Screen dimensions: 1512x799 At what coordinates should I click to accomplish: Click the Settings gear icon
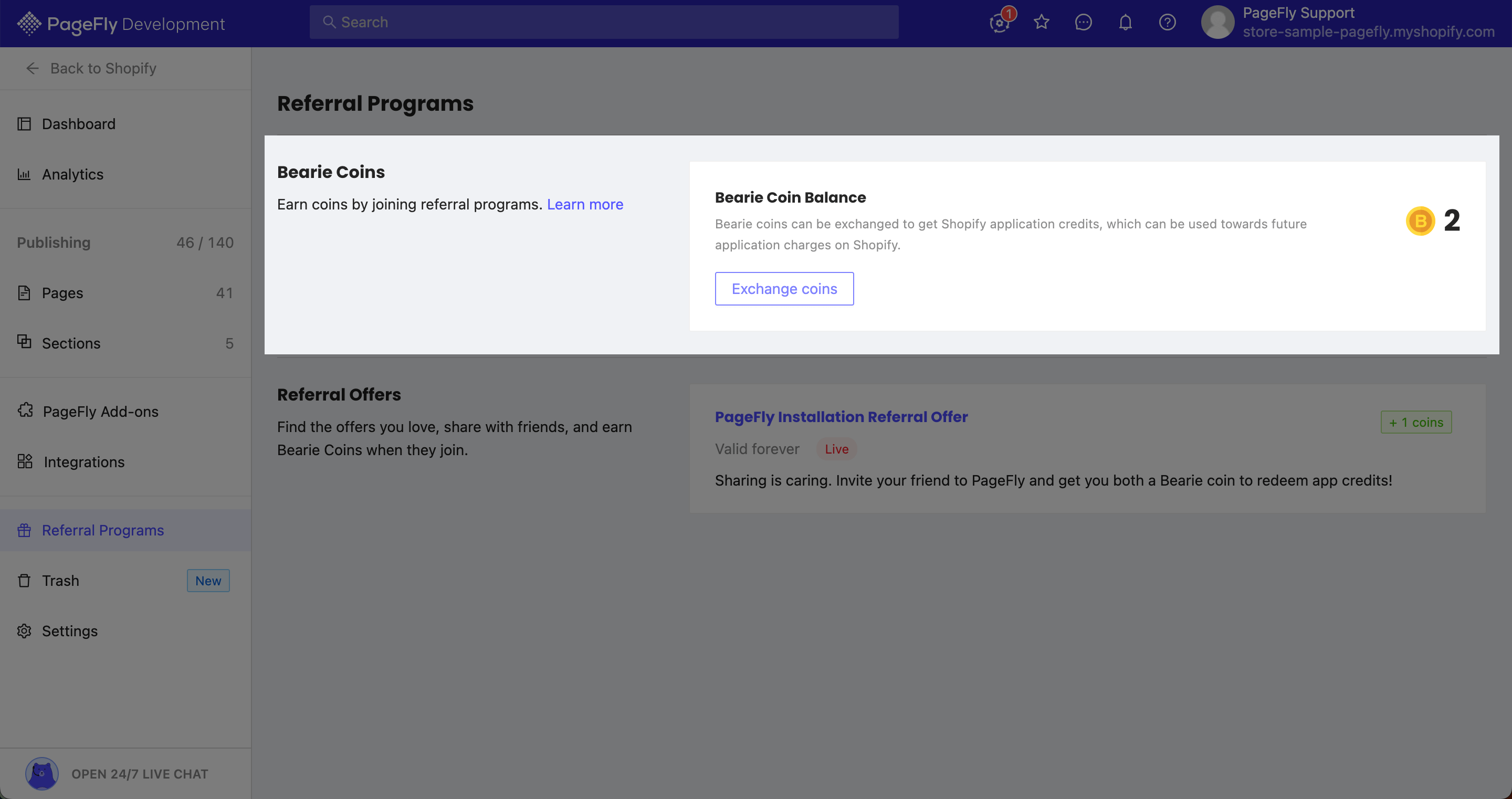24,631
